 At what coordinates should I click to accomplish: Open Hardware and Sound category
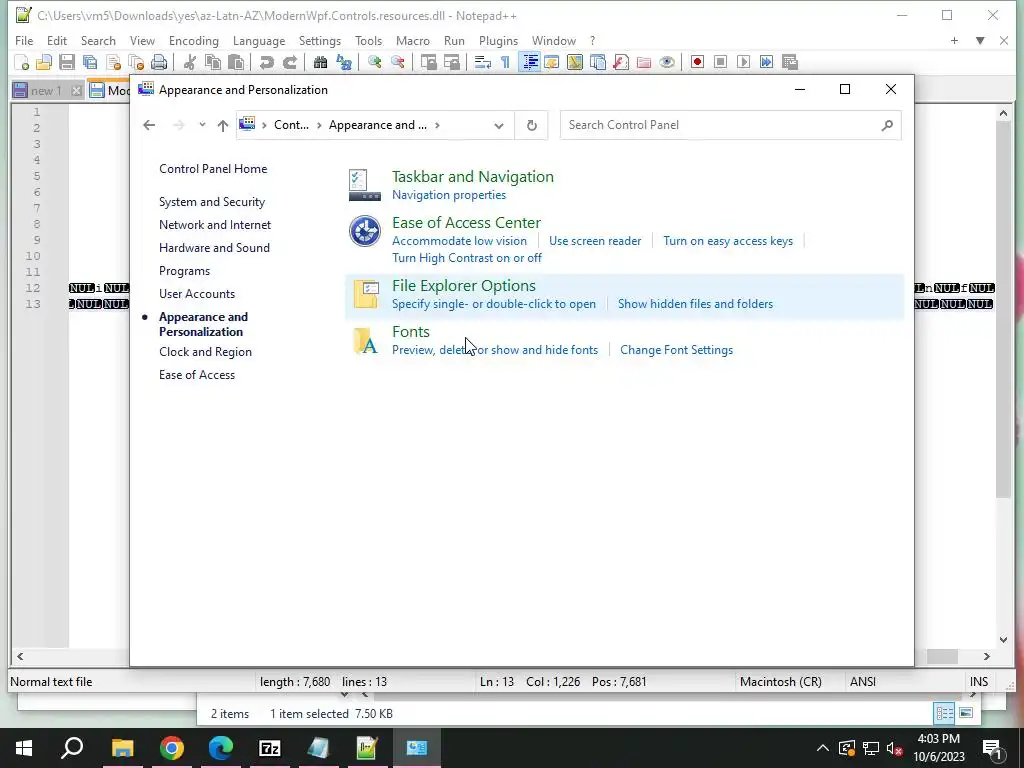click(x=214, y=248)
